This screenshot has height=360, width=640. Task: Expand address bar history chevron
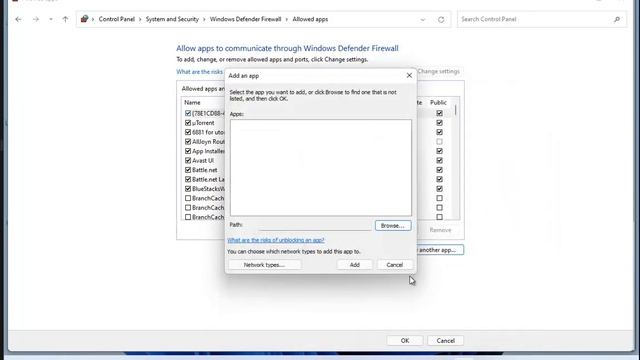423,20
